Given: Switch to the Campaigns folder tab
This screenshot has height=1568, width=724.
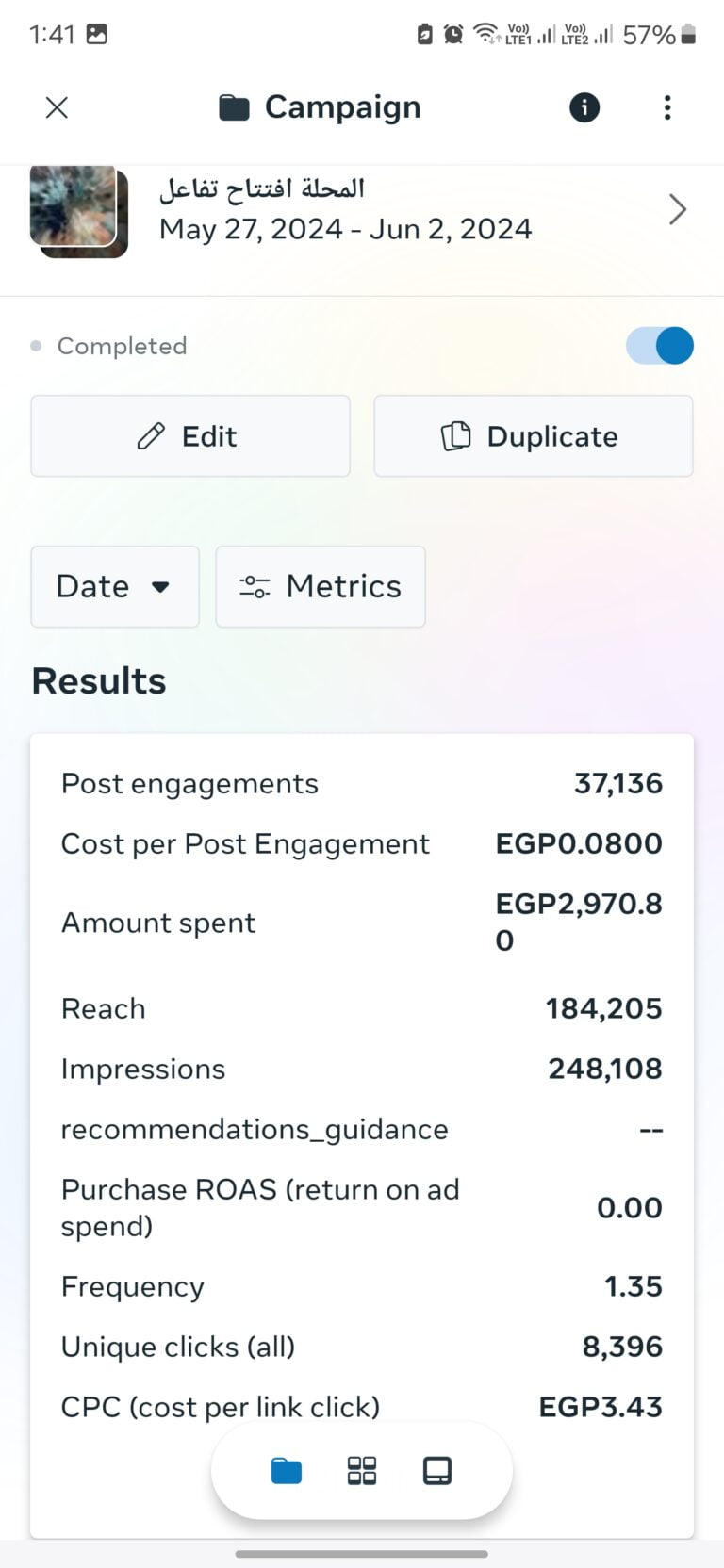Looking at the screenshot, I should (287, 1471).
